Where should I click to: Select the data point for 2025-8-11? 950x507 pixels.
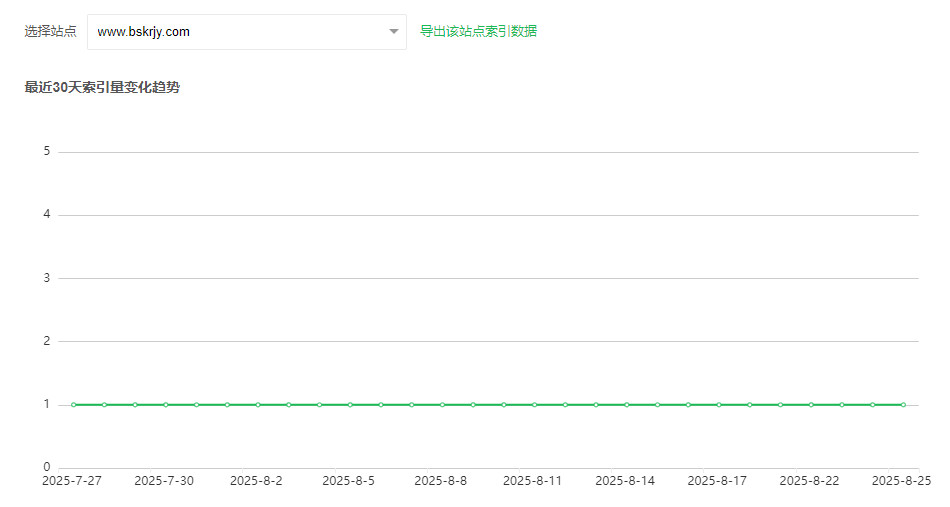click(x=534, y=405)
